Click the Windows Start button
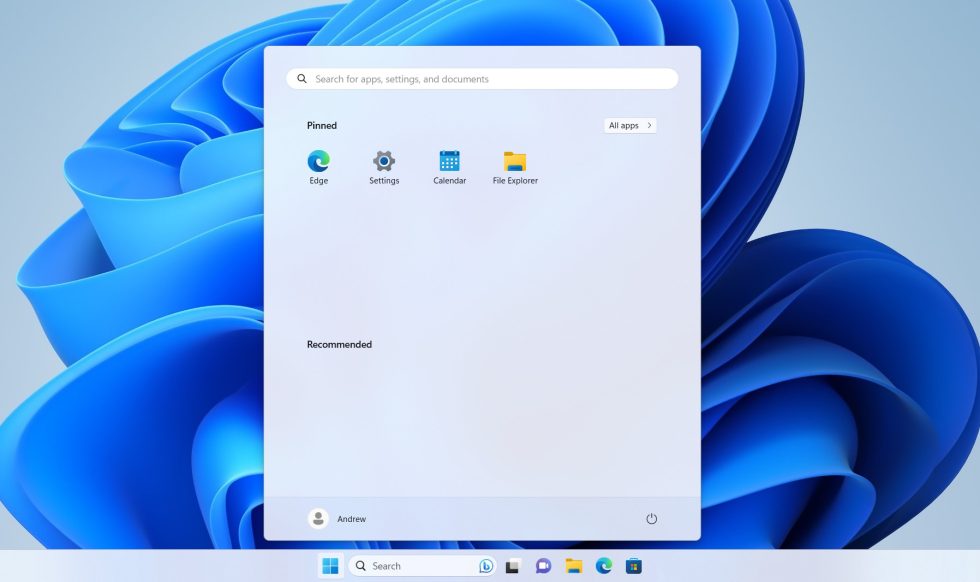The height and width of the screenshot is (582, 980). (330, 565)
